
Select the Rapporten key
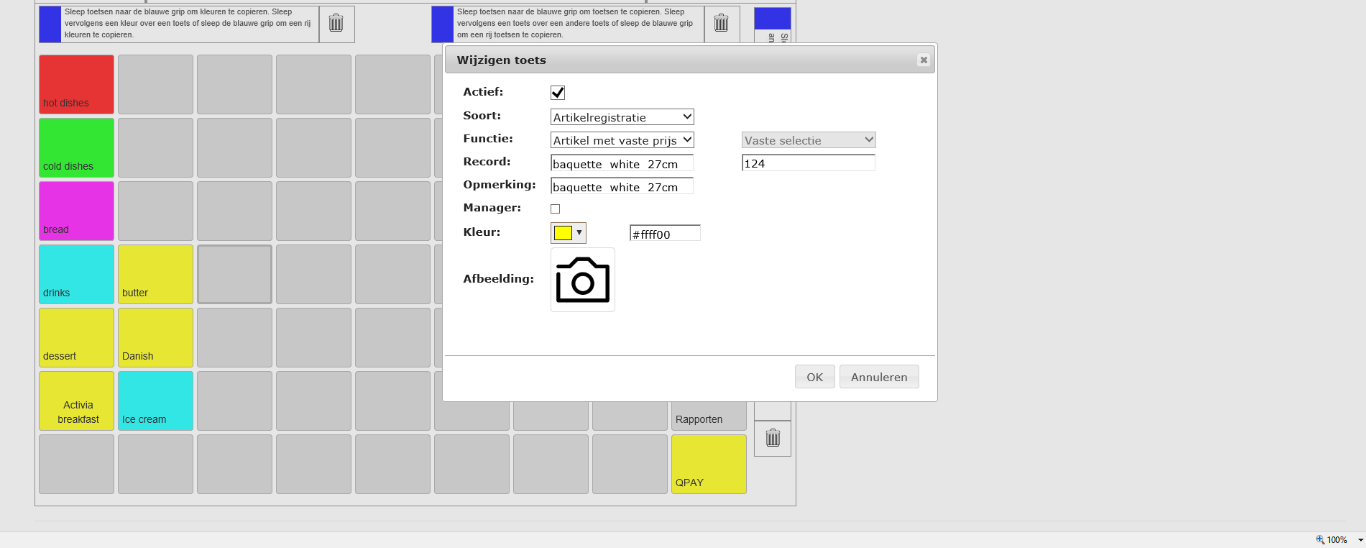click(x=709, y=416)
